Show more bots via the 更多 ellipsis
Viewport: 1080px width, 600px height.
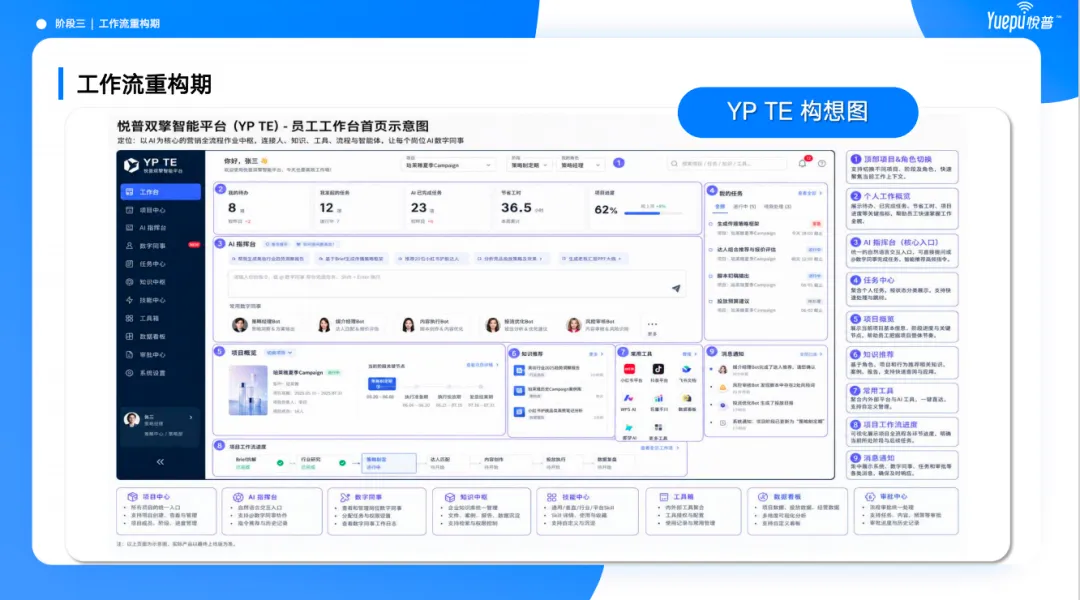[x=652, y=327]
